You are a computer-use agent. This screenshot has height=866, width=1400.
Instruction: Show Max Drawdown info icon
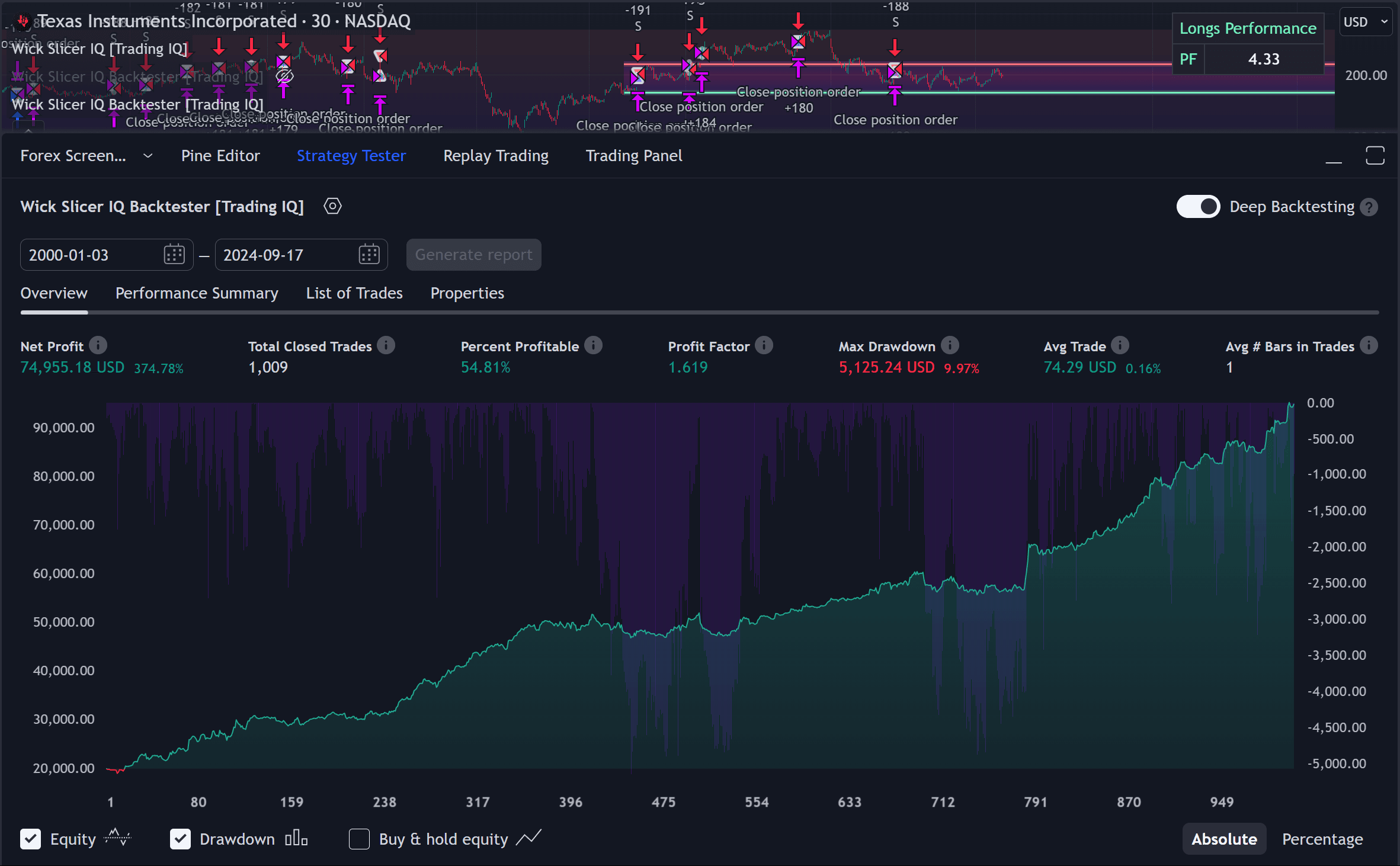[x=950, y=345]
